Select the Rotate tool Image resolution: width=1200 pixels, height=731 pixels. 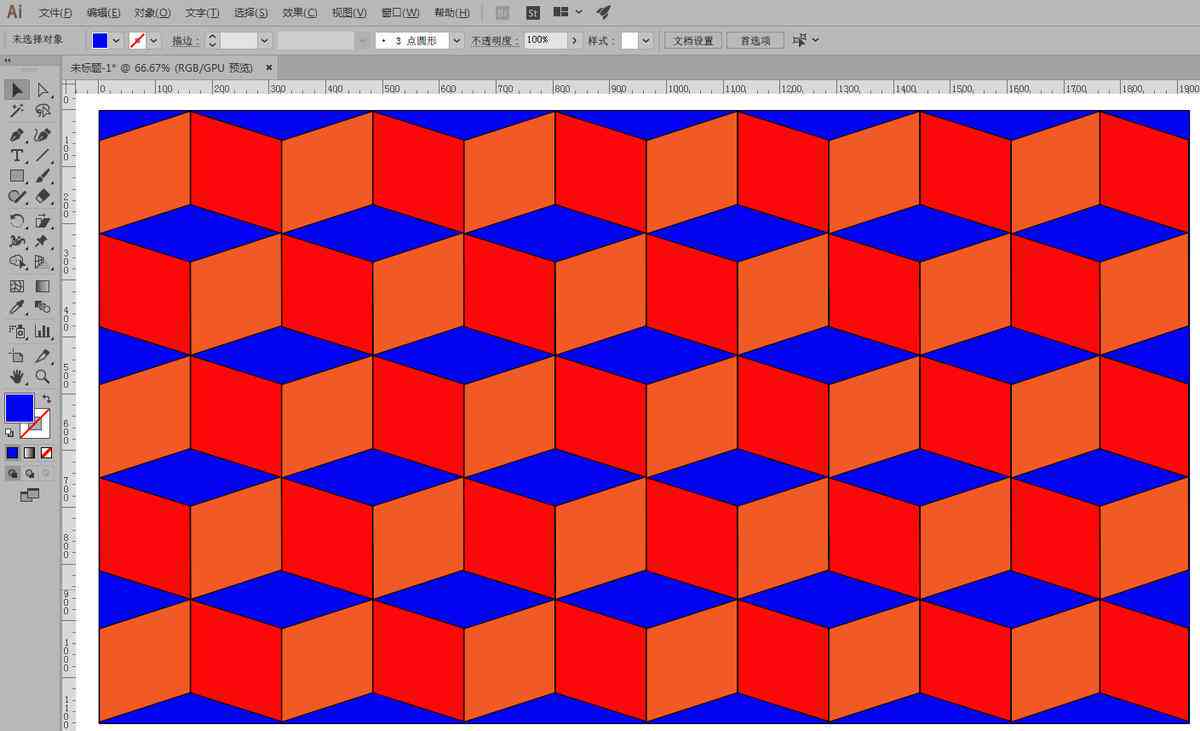tap(17, 221)
